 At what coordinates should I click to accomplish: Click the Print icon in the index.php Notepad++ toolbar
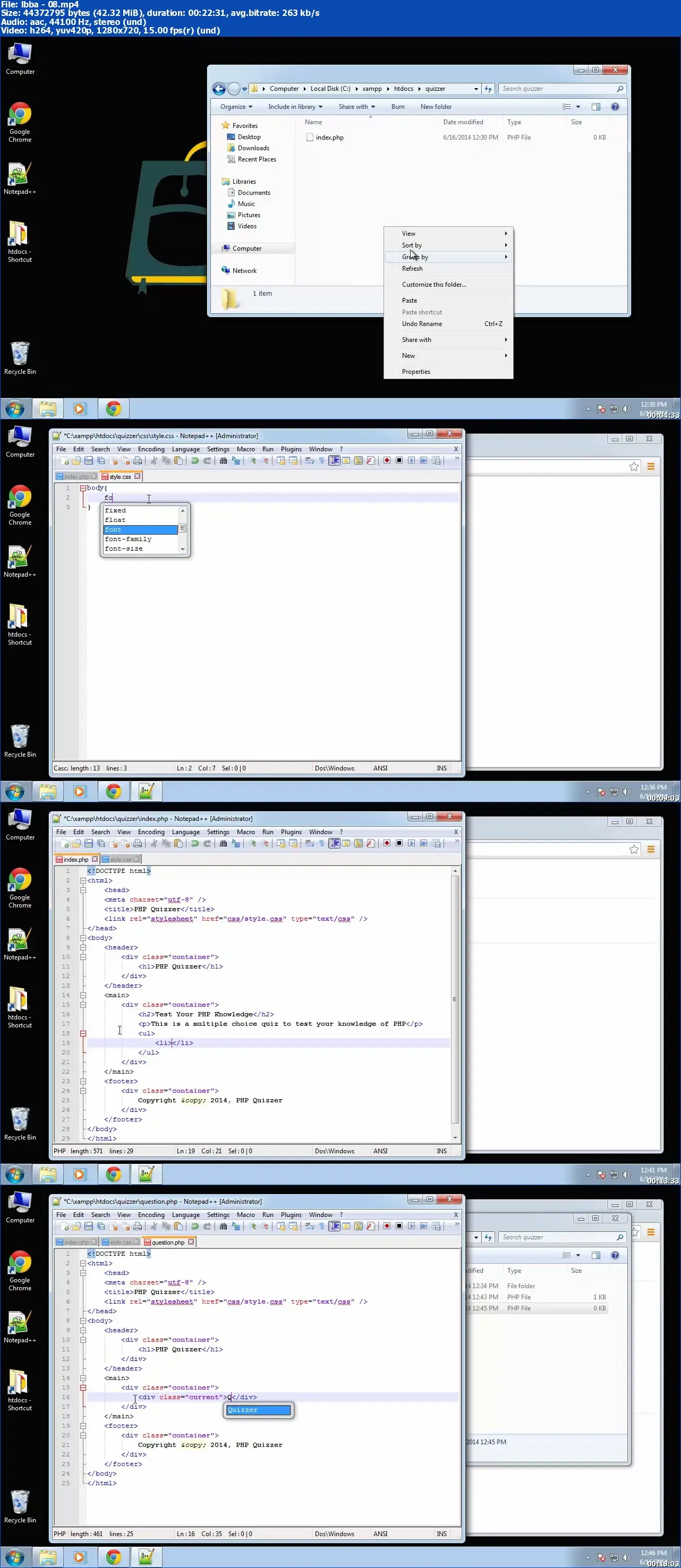(138, 844)
